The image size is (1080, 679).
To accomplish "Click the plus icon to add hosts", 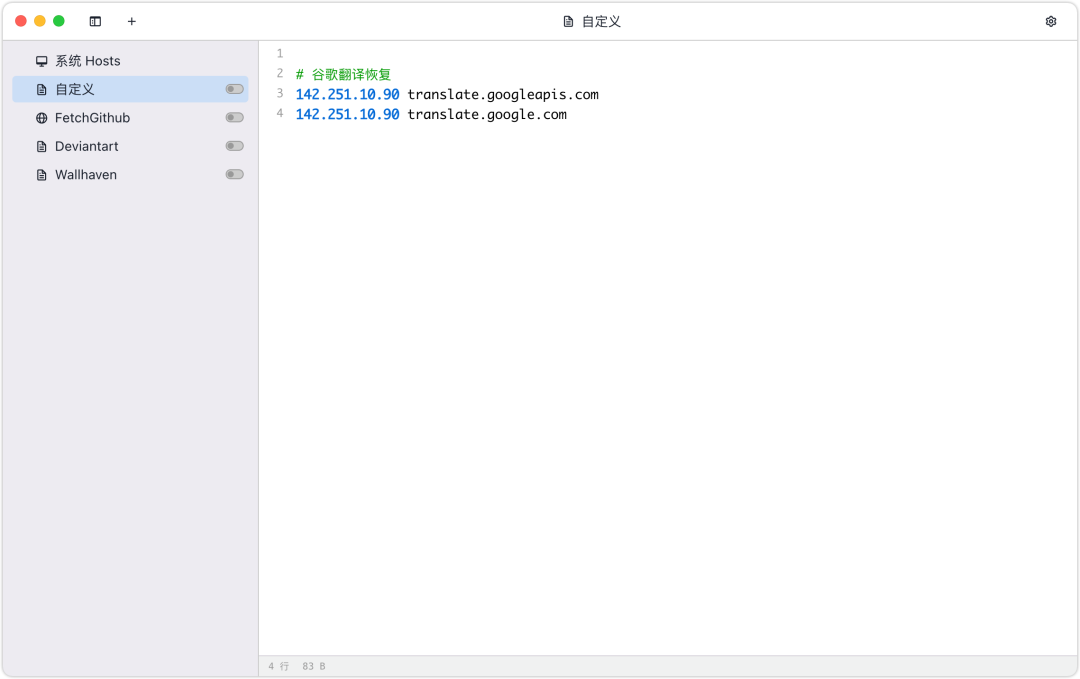I will point(131,21).
